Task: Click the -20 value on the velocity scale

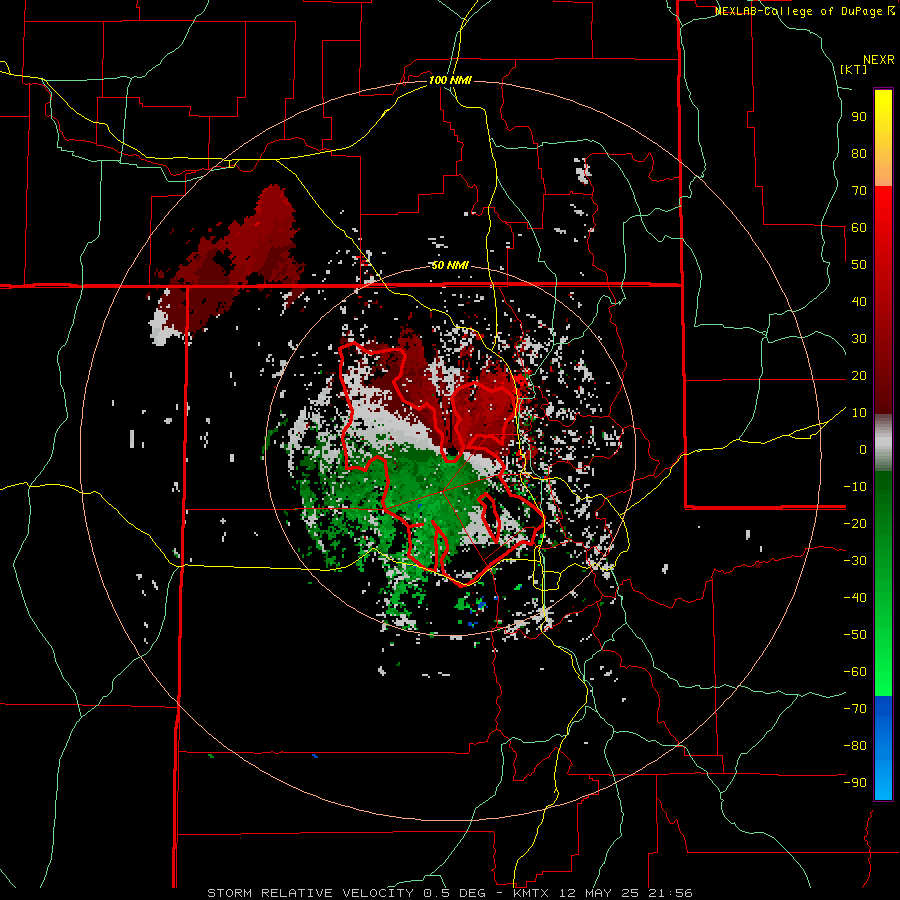Action: pyautogui.click(x=855, y=524)
